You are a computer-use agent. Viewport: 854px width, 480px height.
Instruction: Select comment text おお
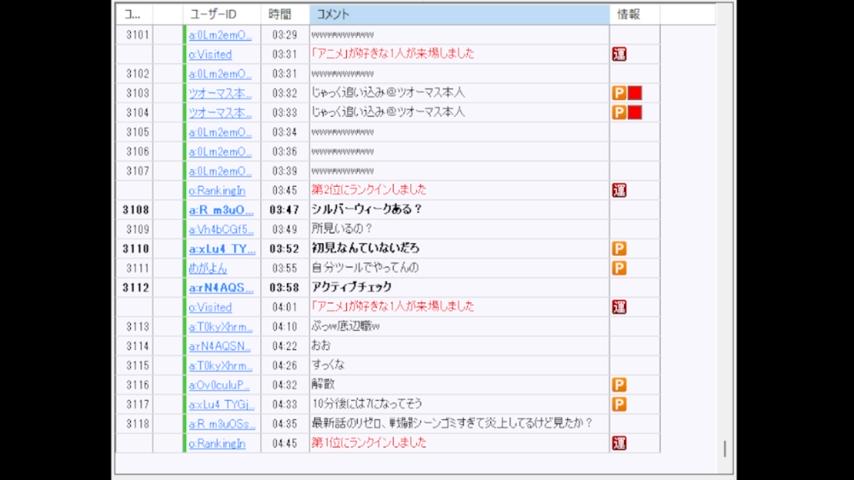click(x=321, y=345)
